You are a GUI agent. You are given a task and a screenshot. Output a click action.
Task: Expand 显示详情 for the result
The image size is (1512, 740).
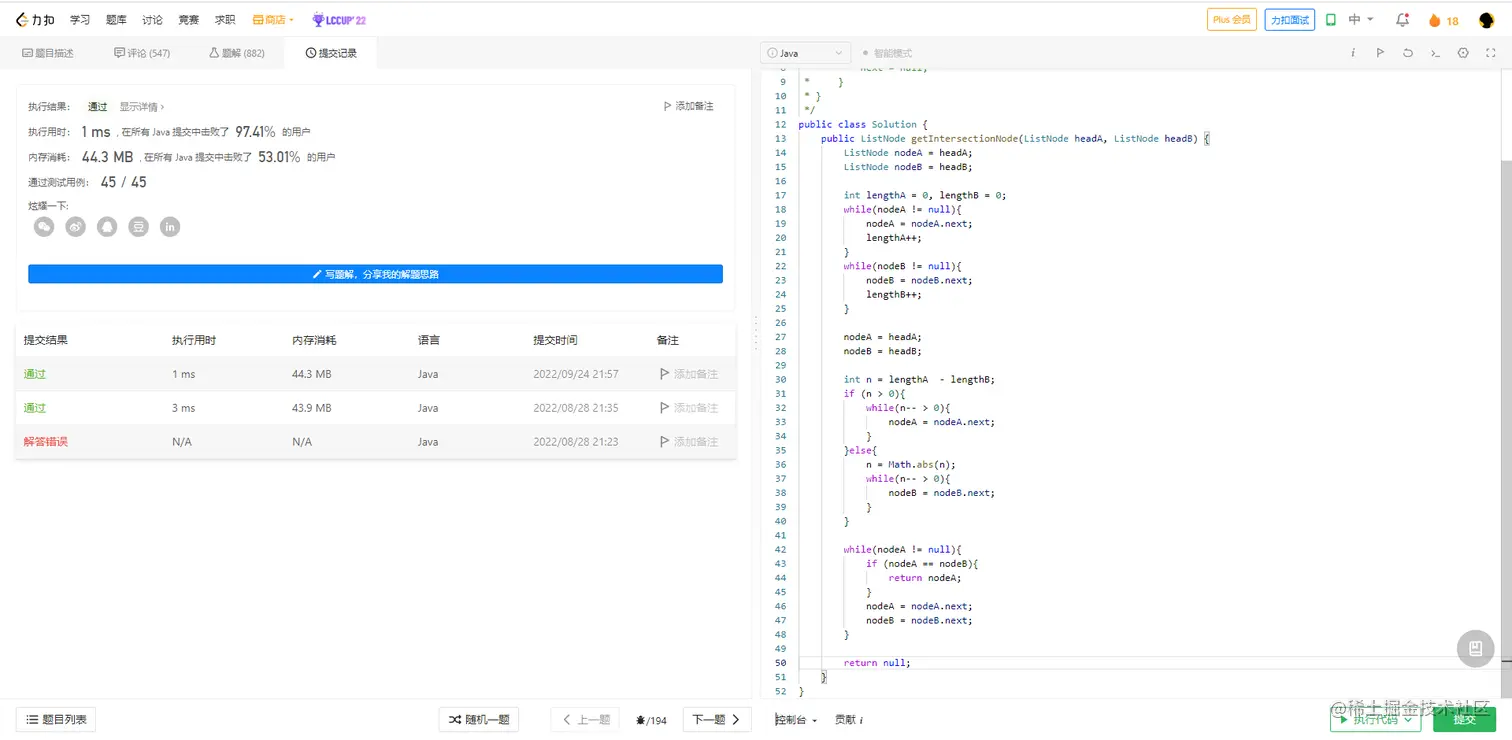(142, 106)
